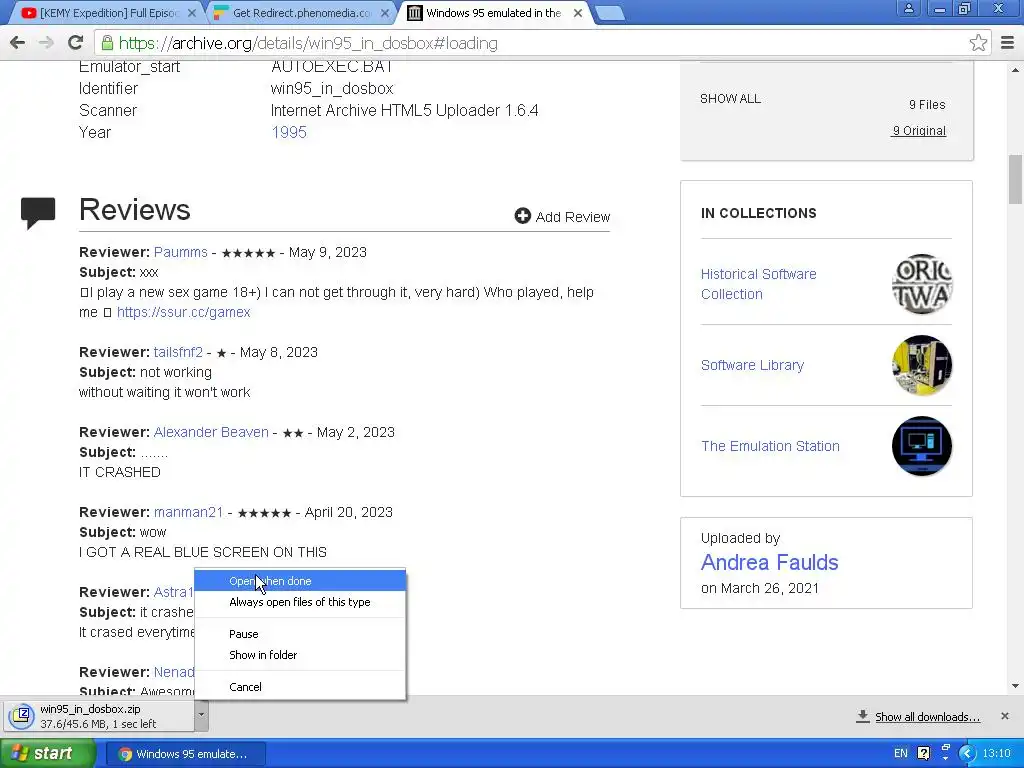Click the scrollbar down arrow
Screen dimensions: 1024x768
click(x=1016, y=686)
